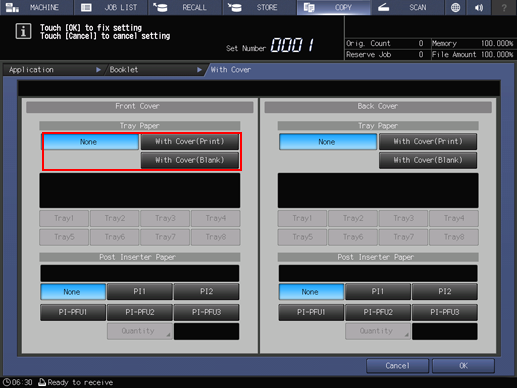517x388 pixels.
Task: Choose Tray8 under Front Cover
Action: pyautogui.click(x=216, y=237)
